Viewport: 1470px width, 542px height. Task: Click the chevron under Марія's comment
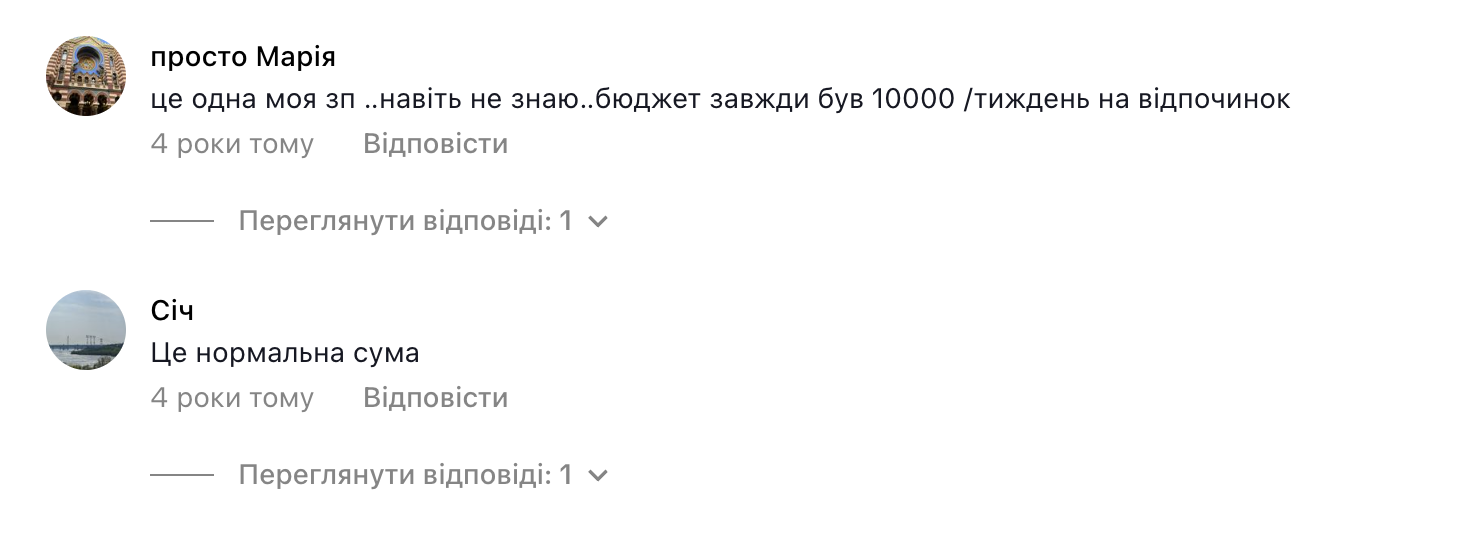tap(598, 221)
